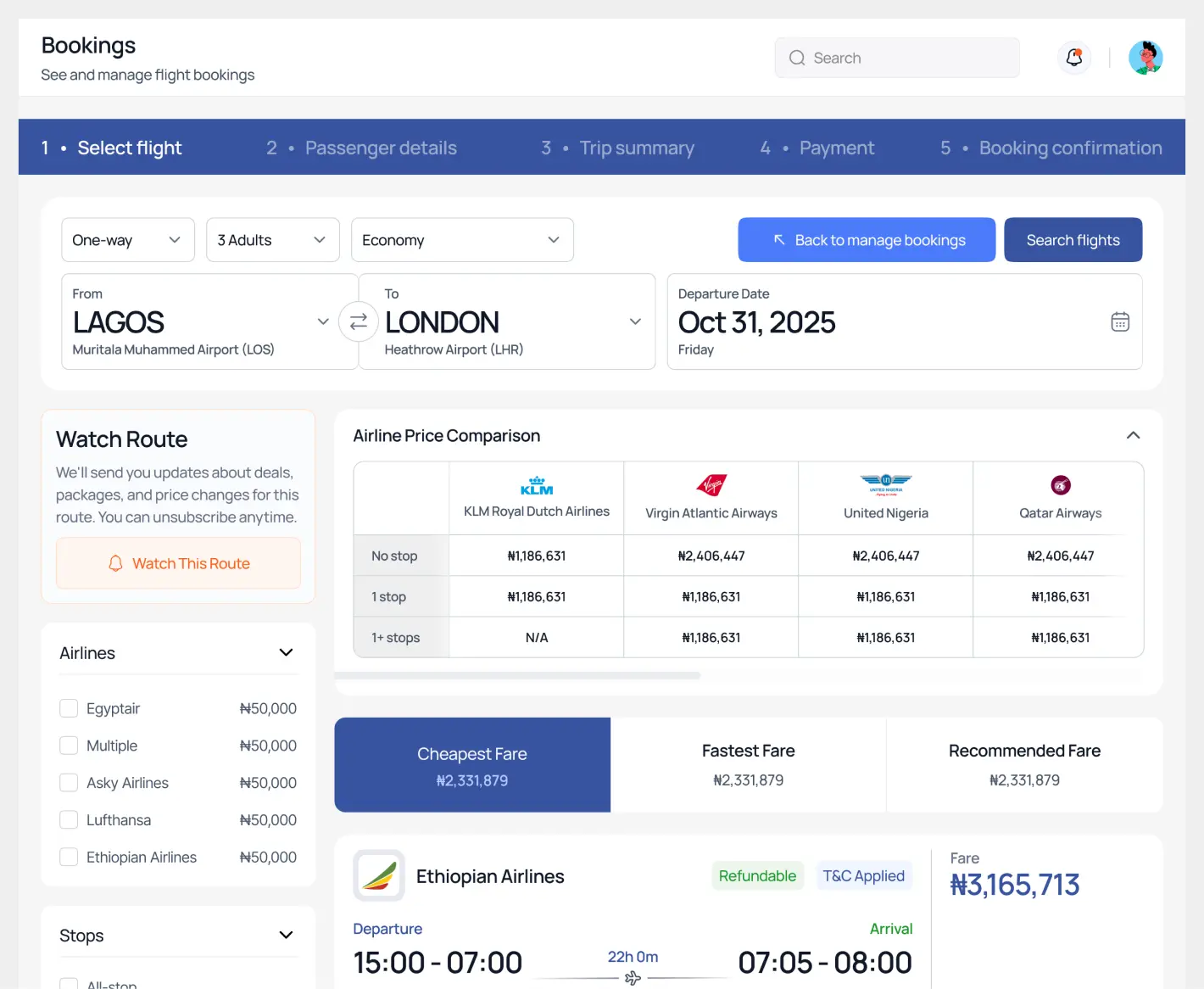Check the Ethiopian Airlines filter
The image size is (1204, 989).
click(x=69, y=858)
